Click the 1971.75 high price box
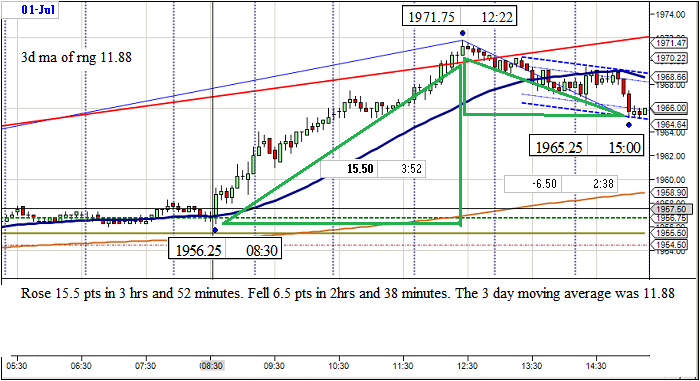The height and width of the screenshot is (381, 700). click(x=431, y=17)
